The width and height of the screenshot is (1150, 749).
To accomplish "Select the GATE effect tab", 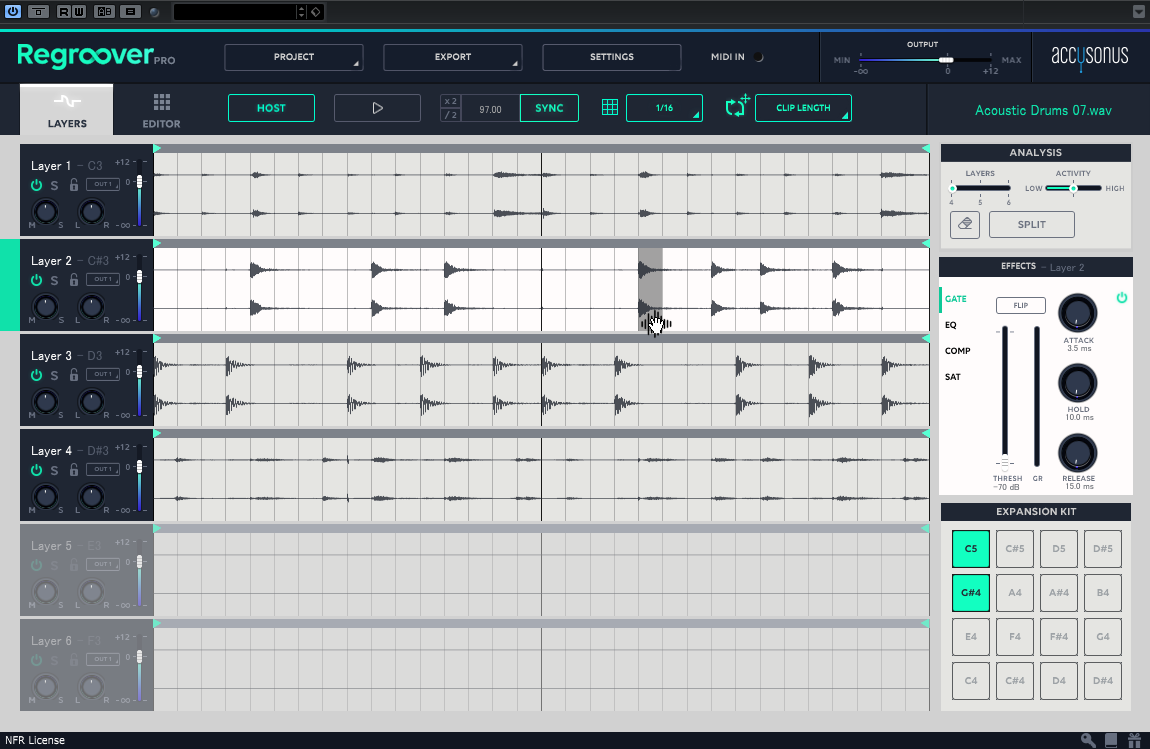I will tap(956, 299).
